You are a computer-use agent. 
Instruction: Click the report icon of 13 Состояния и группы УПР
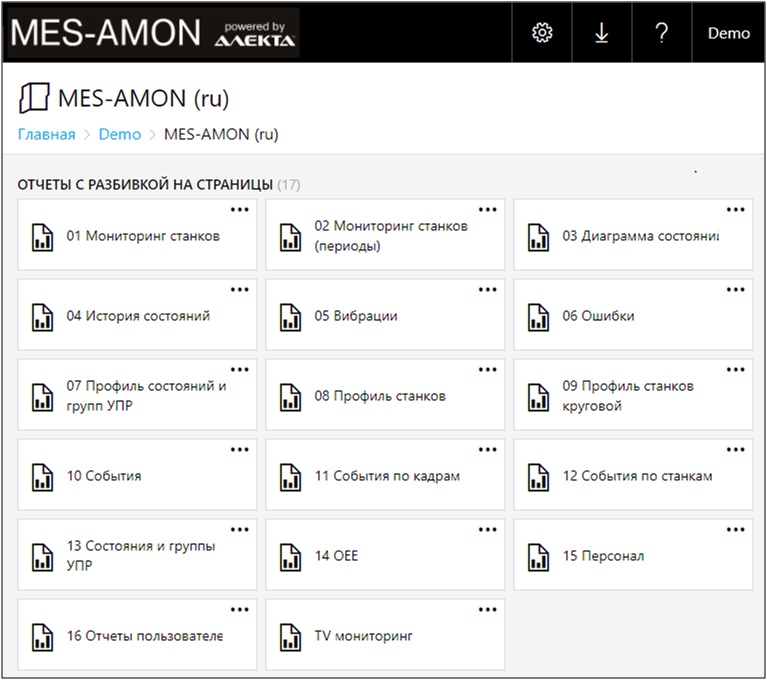coord(43,557)
